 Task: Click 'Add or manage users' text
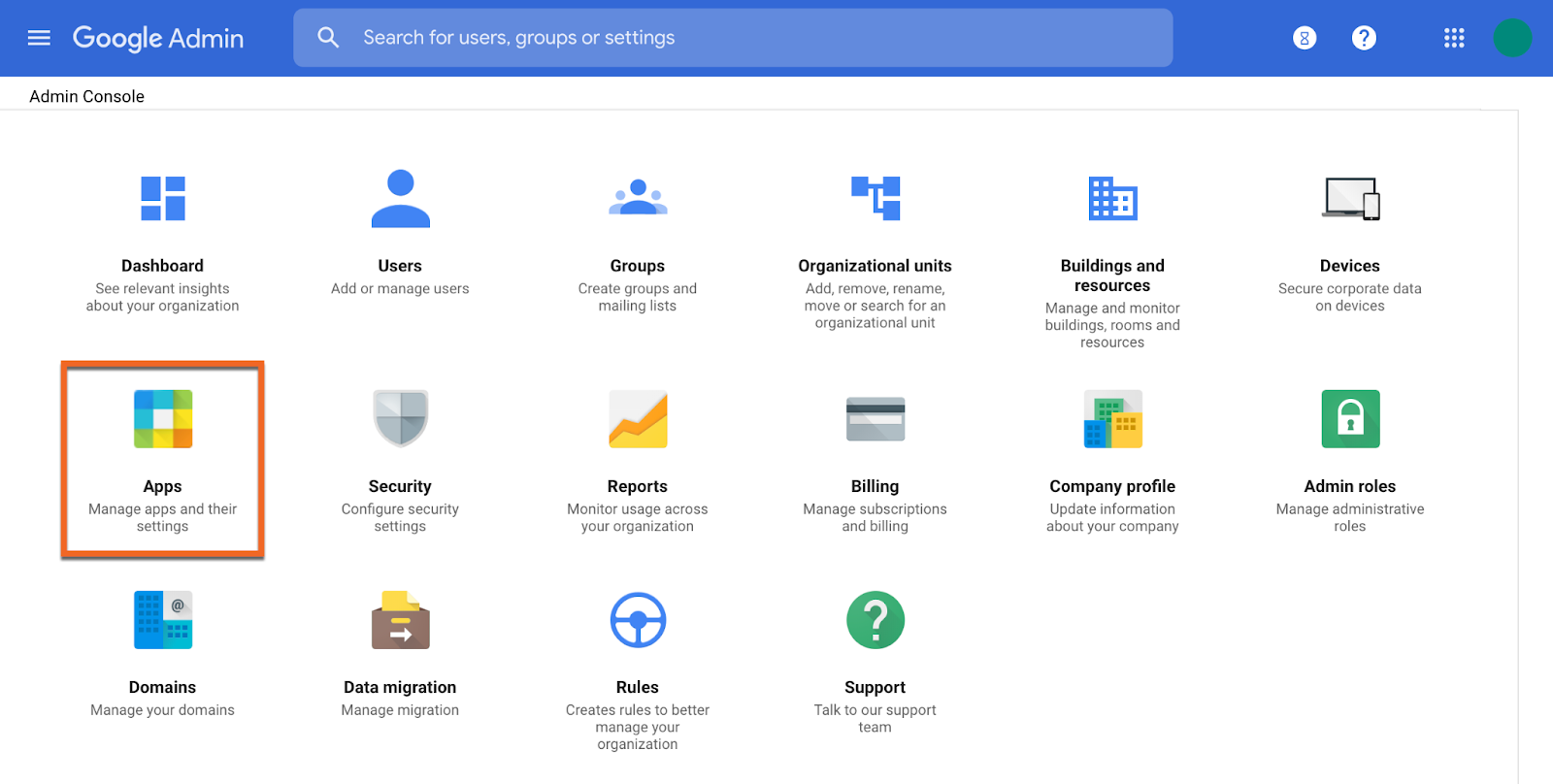coord(400,288)
